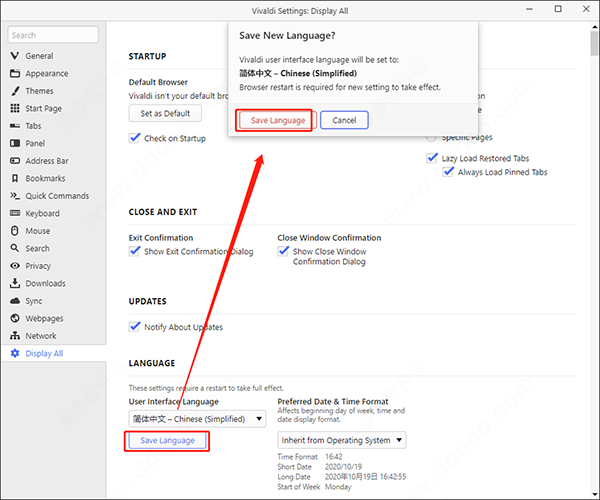Click Set as Default button
600x500 pixels.
(x=165, y=113)
